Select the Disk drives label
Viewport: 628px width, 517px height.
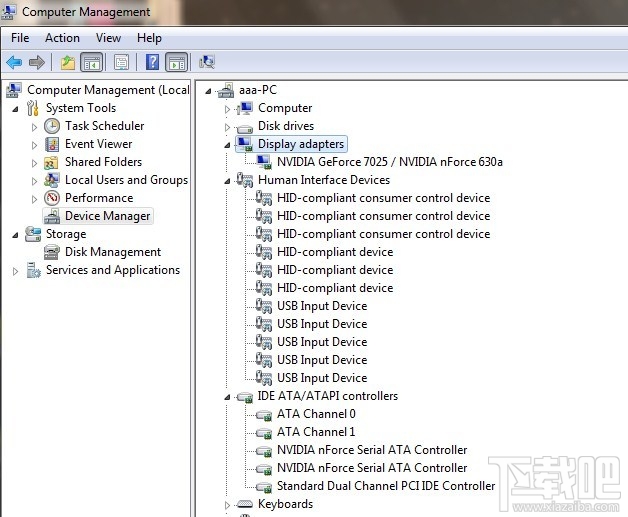[x=286, y=126]
